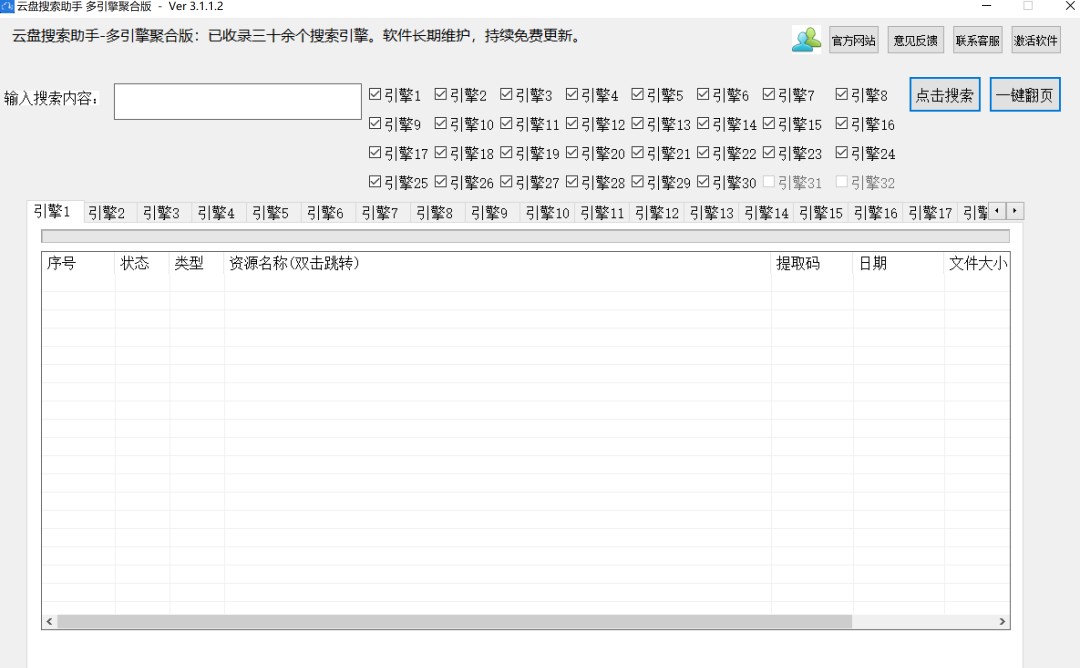1080x668 pixels.
Task: Open the 引擎3 tab
Action: point(165,213)
